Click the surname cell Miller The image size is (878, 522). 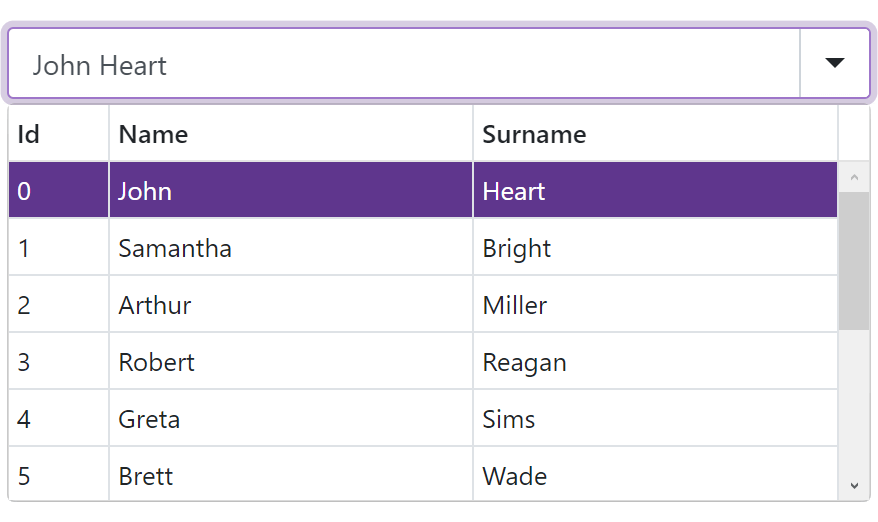[x=515, y=305]
